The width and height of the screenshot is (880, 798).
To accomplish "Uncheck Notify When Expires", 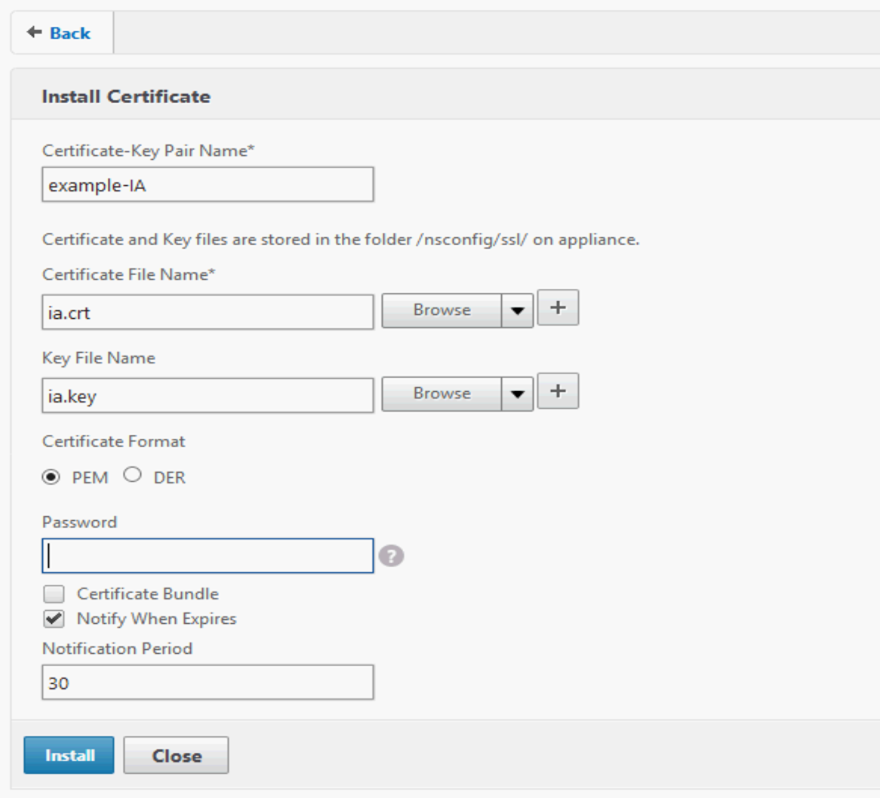I will point(54,619).
